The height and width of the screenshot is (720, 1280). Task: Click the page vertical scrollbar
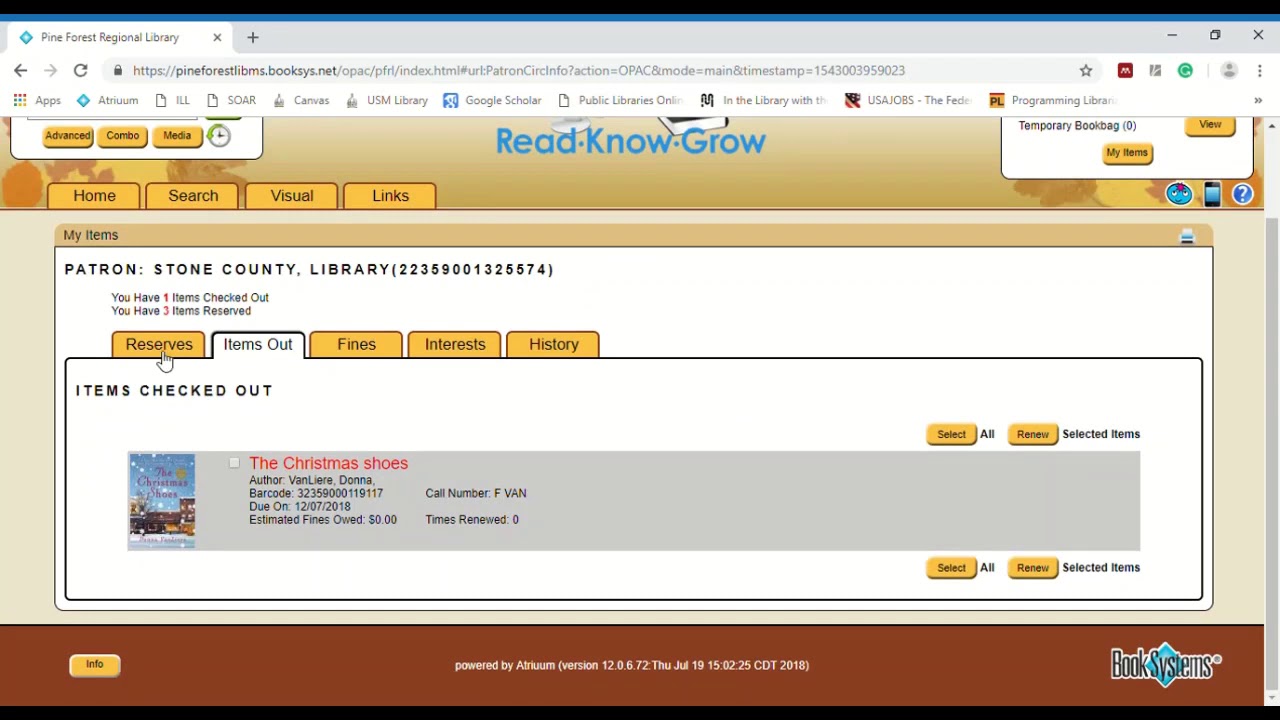click(1272, 455)
